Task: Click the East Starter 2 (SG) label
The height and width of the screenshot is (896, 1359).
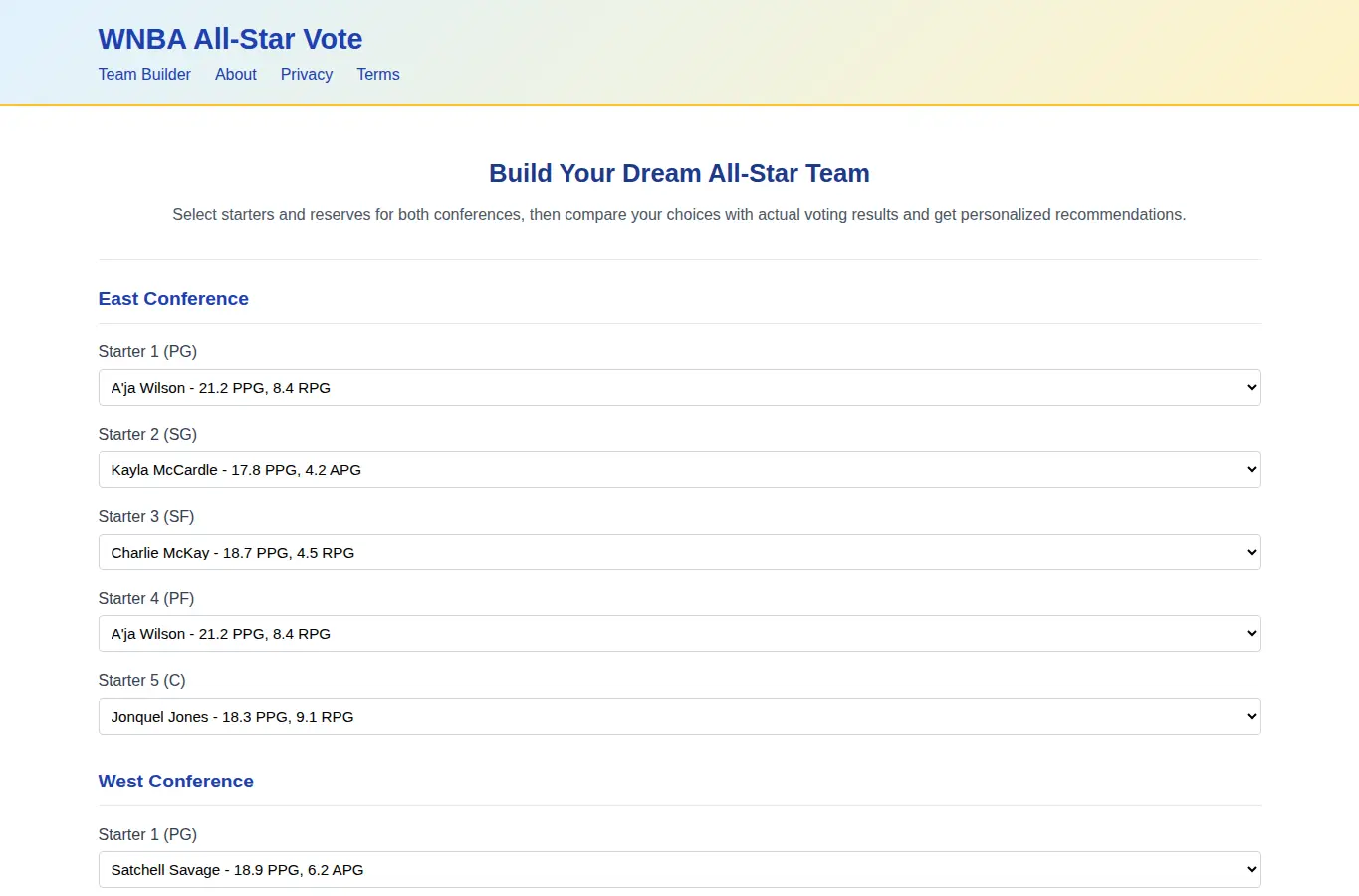Action: [147, 434]
